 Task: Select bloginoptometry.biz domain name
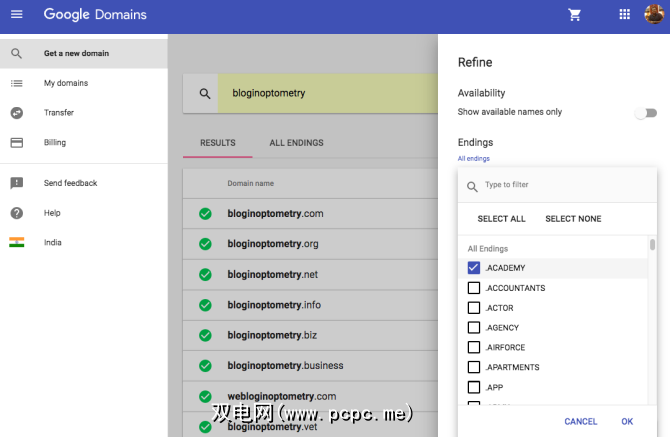272,335
